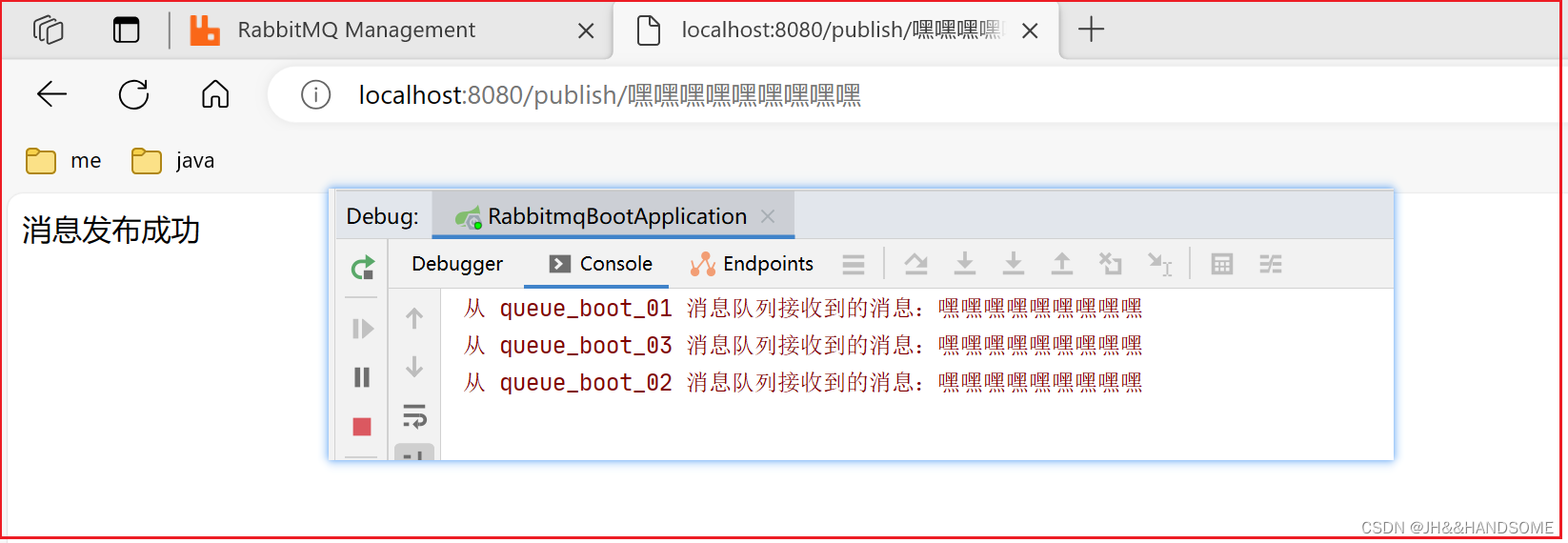Close the RabbitmqBootApplication debug tab
Viewport: 1568px width, 543px height.
(768, 216)
